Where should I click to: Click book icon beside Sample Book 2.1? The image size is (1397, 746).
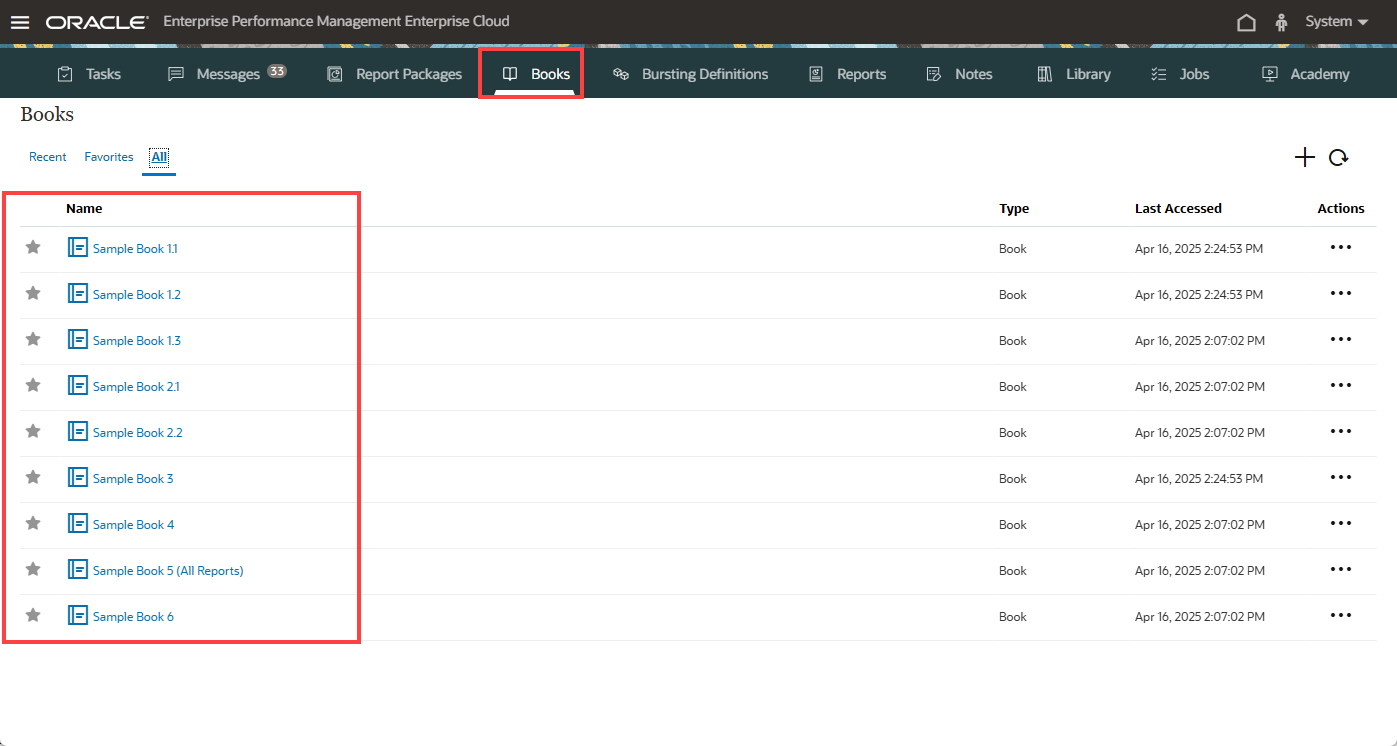[x=78, y=385]
